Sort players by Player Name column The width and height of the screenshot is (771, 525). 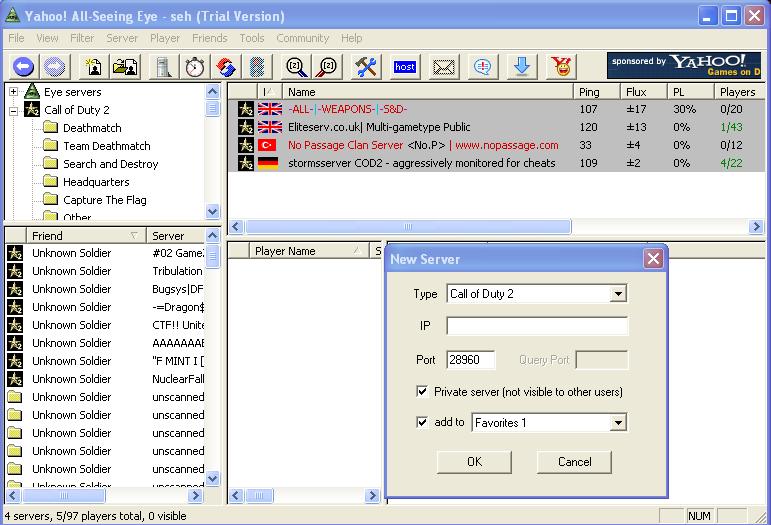point(309,251)
